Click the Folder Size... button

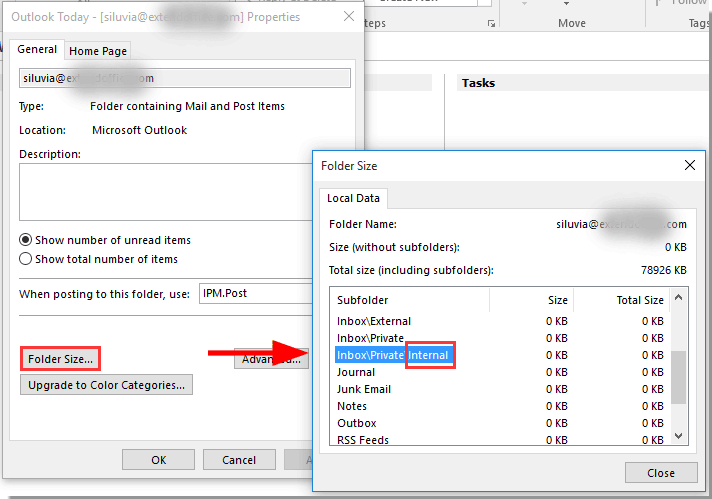point(61,357)
